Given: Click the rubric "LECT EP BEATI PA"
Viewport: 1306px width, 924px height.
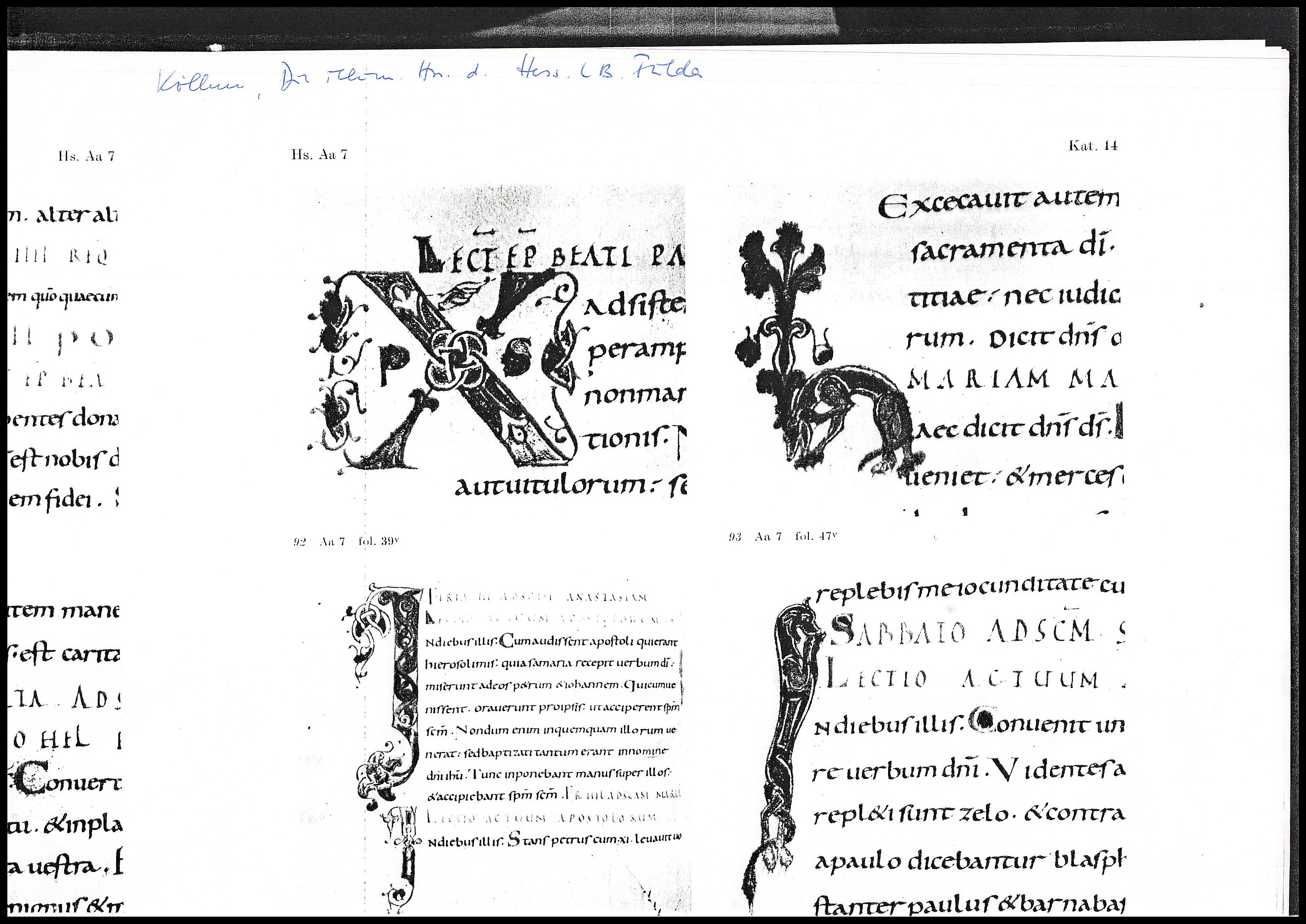Looking at the screenshot, I should tap(551, 254).
